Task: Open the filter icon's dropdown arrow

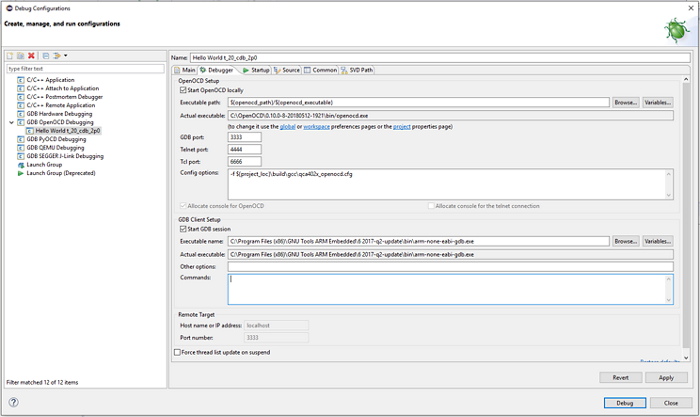Action: pos(66,56)
